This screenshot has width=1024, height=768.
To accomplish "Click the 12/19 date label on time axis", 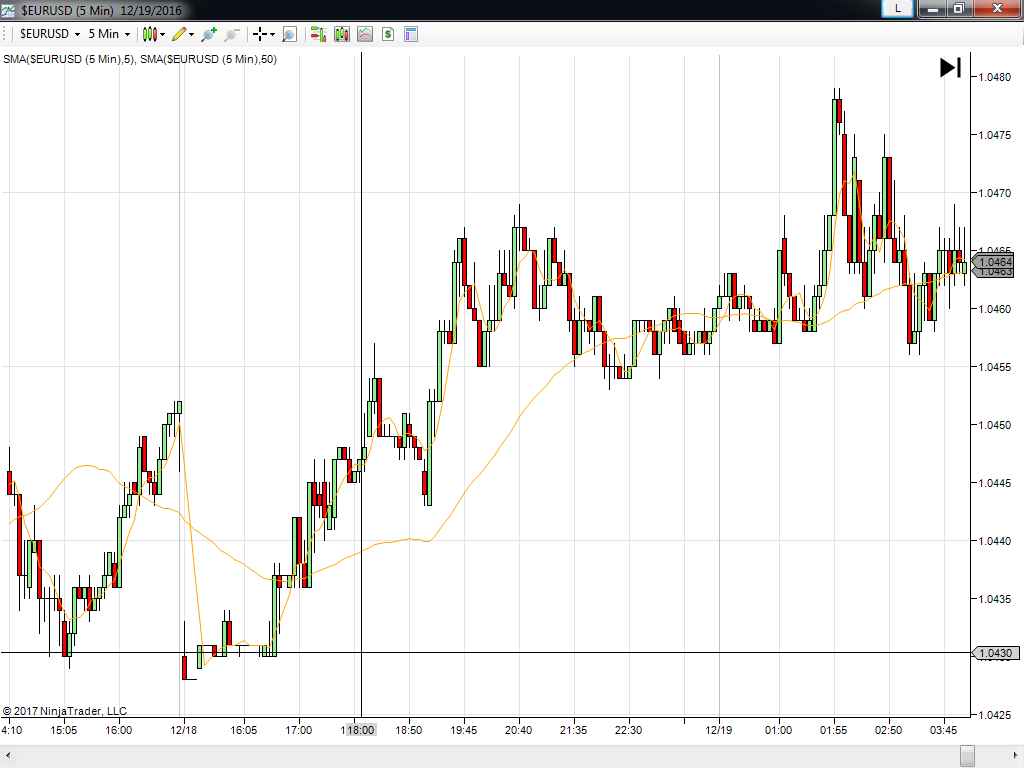I will point(718,730).
